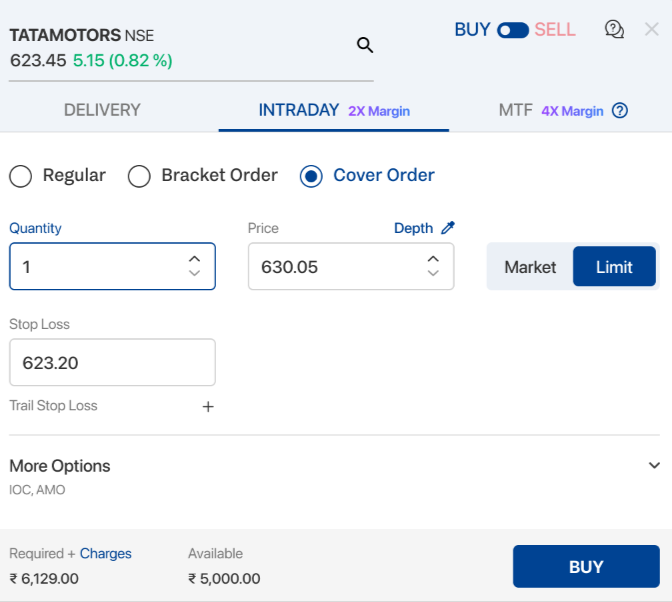Image resolution: width=672 pixels, height=602 pixels.
Task: Select the Regular order radio button
Action: [21, 176]
